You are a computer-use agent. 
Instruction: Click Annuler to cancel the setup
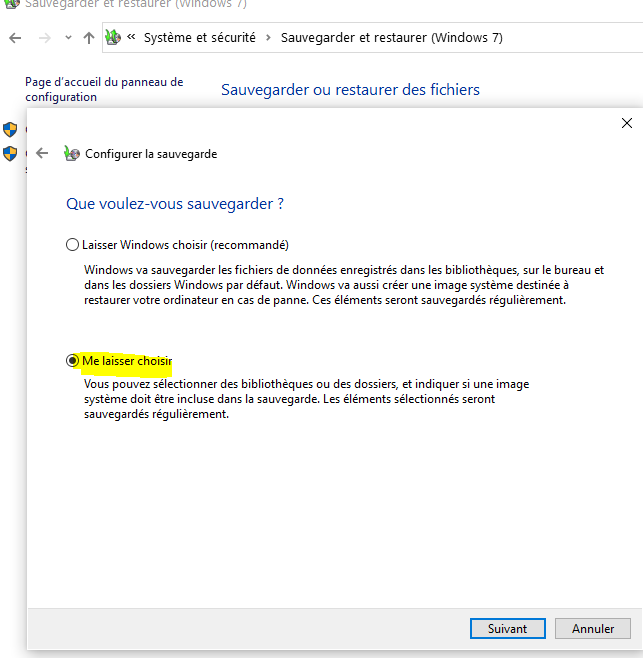pos(593,629)
